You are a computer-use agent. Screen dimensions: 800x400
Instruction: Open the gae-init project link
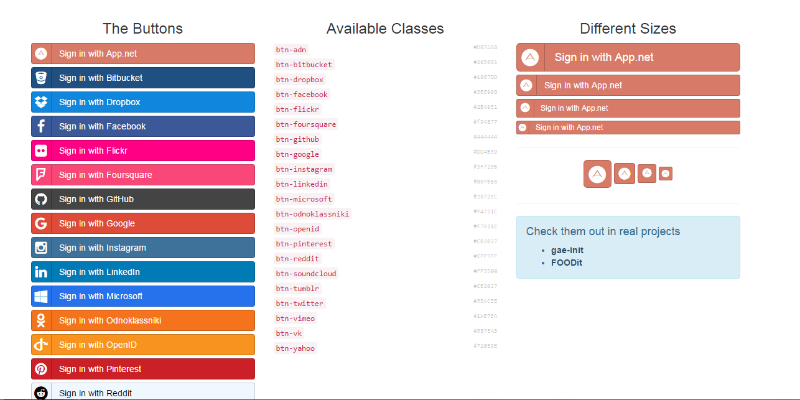pyautogui.click(x=567, y=251)
